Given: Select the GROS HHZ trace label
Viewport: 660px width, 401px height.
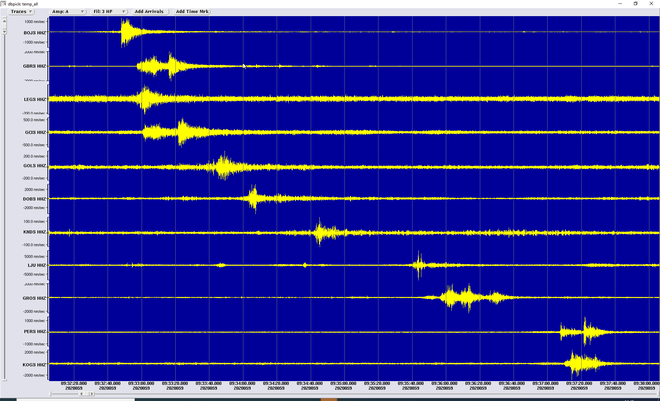Looking at the screenshot, I should tap(35, 298).
